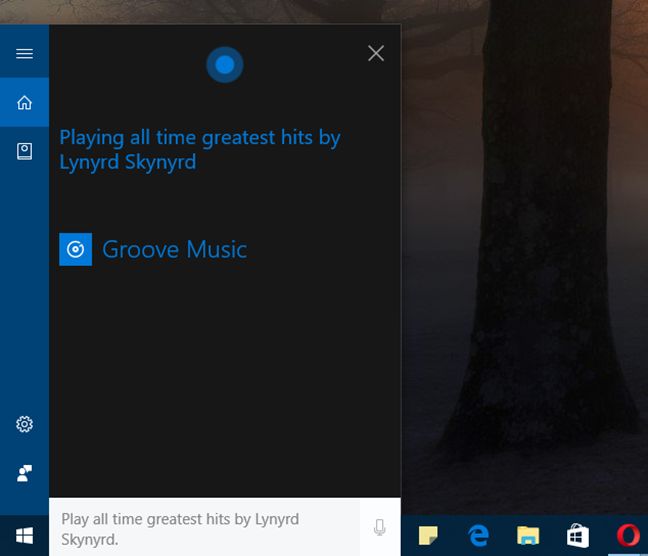
Task: Open the Windows Store taskbar icon
Action: point(578,536)
